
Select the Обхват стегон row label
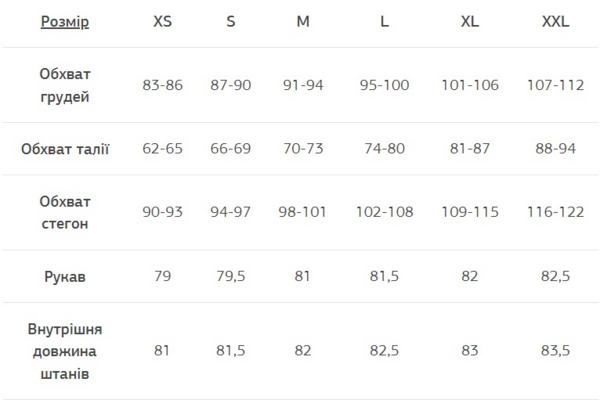pyautogui.click(x=65, y=212)
